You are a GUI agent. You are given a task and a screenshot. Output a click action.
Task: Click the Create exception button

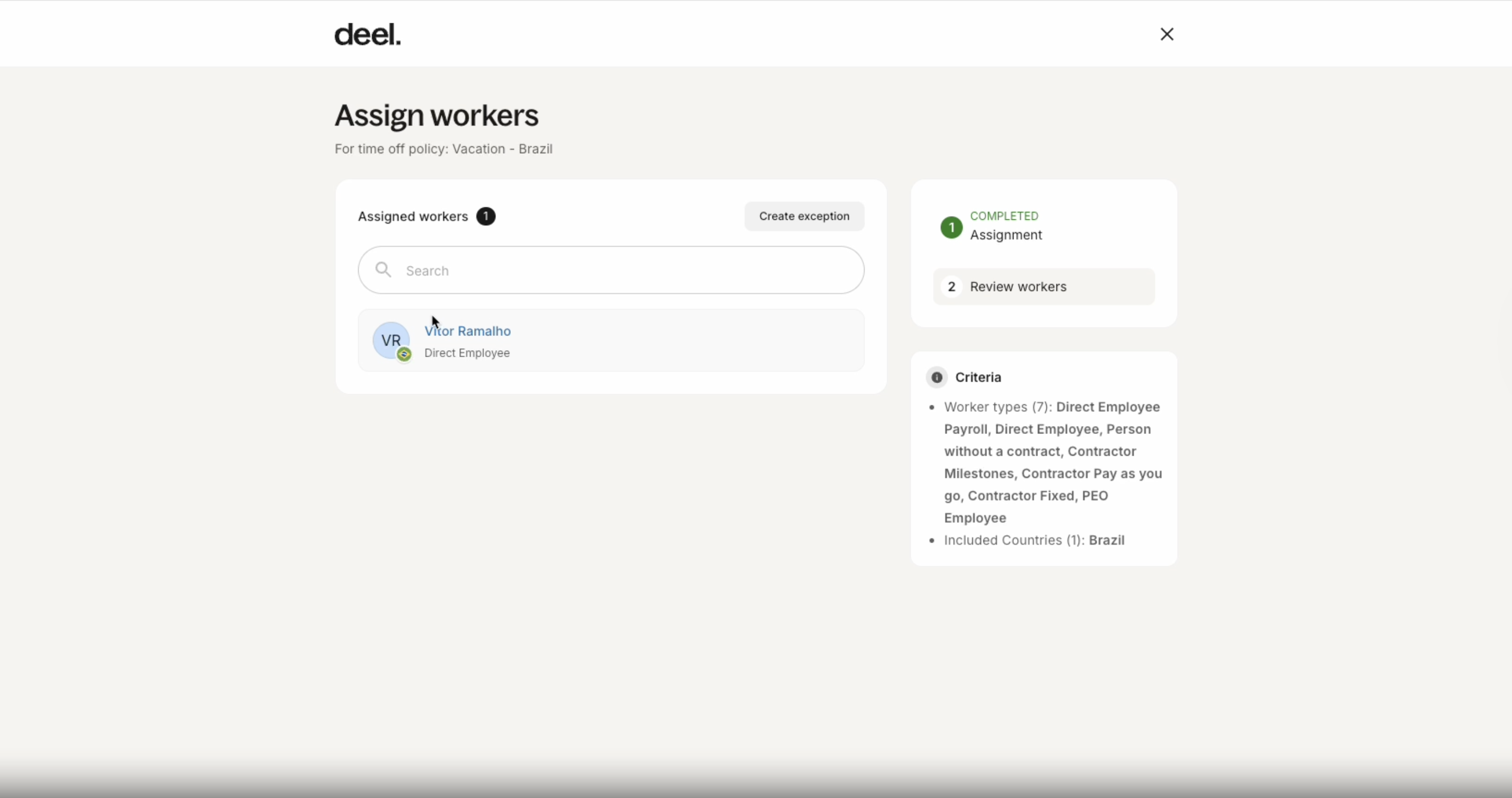click(804, 216)
